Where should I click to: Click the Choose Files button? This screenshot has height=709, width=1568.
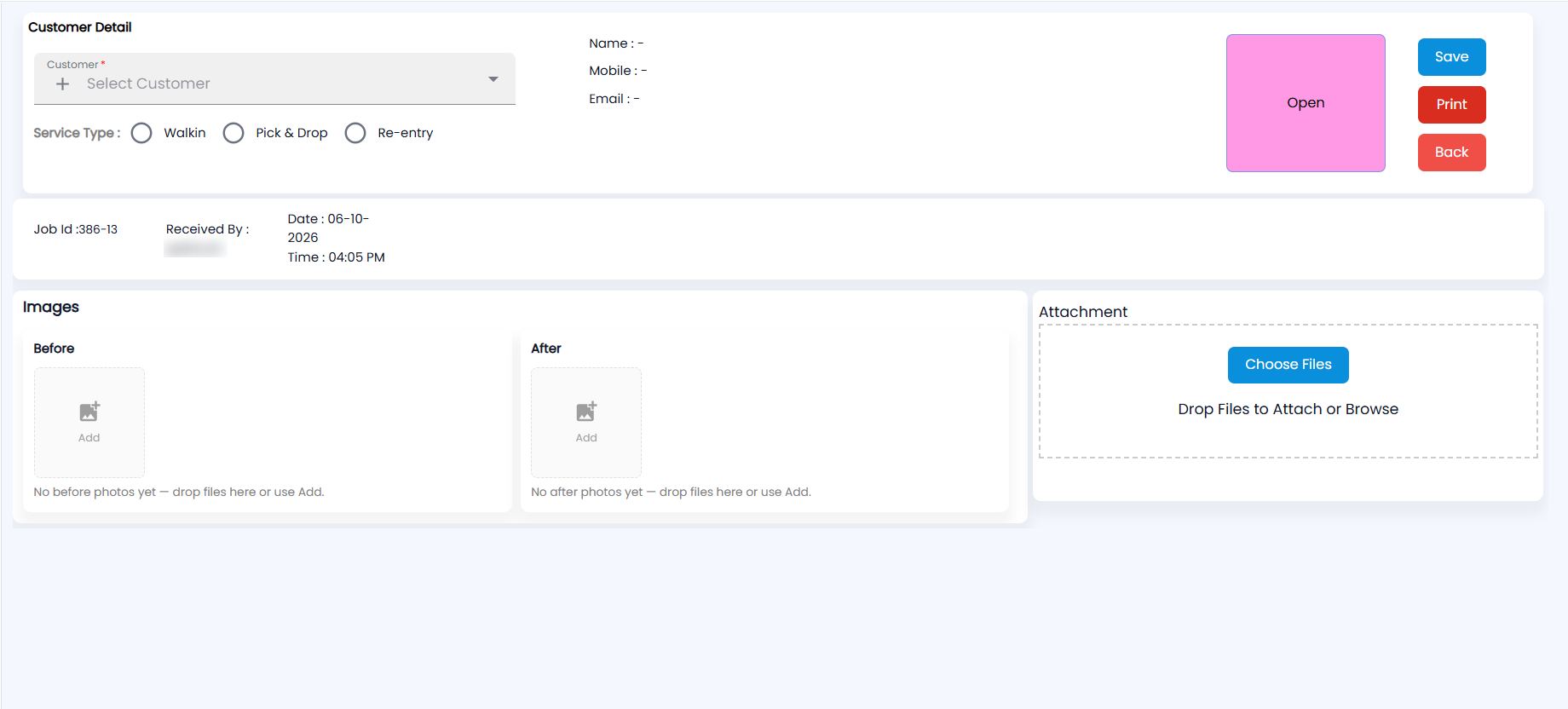pos(1288,365)
